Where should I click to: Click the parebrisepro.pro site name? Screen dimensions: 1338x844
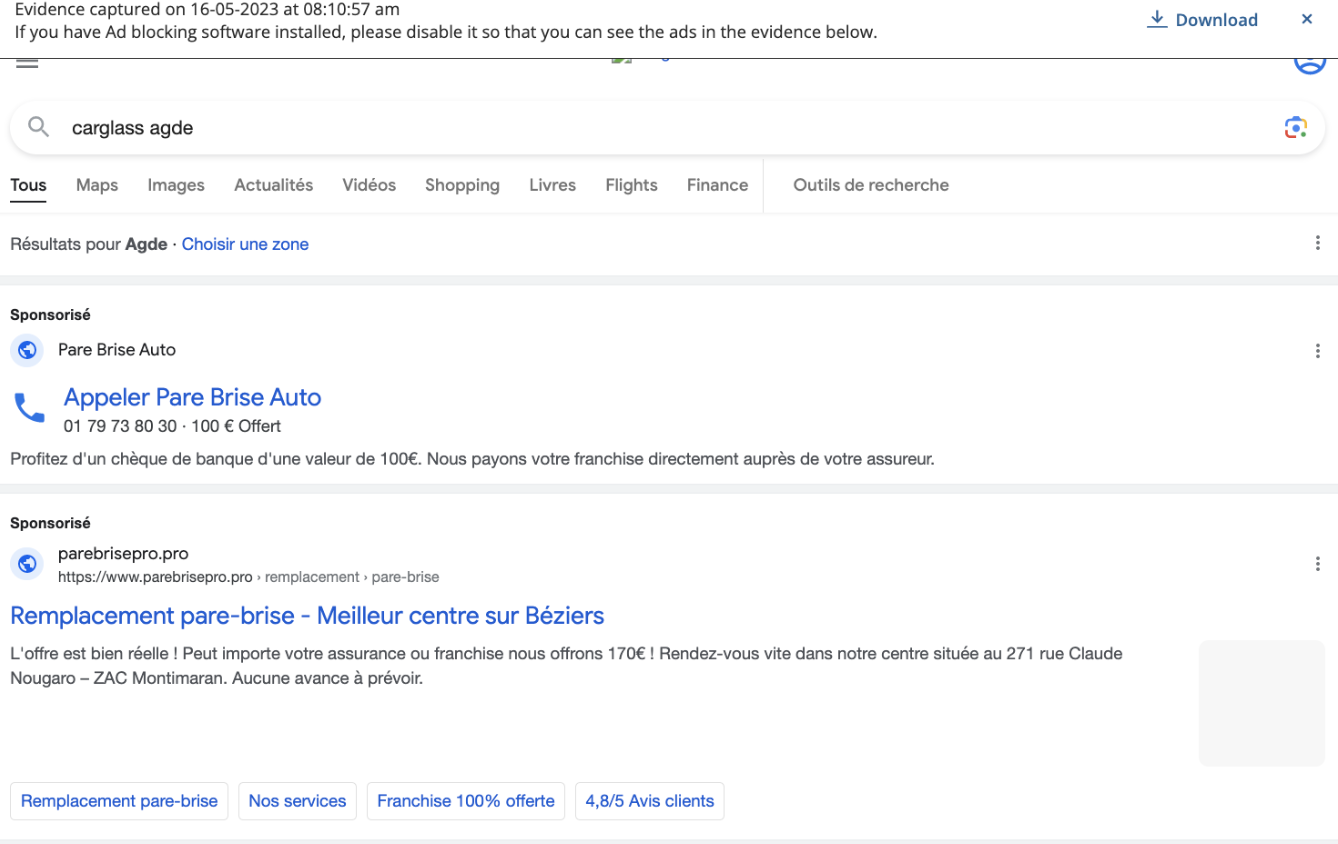pyautogui.click(x=123, y=553)
